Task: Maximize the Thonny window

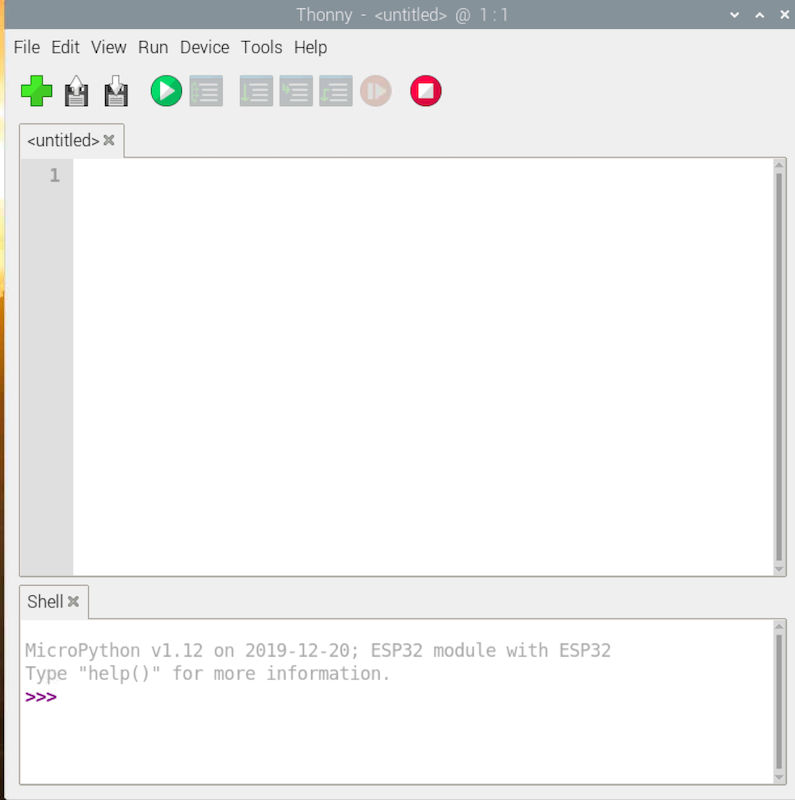Action: pos(760,15)
